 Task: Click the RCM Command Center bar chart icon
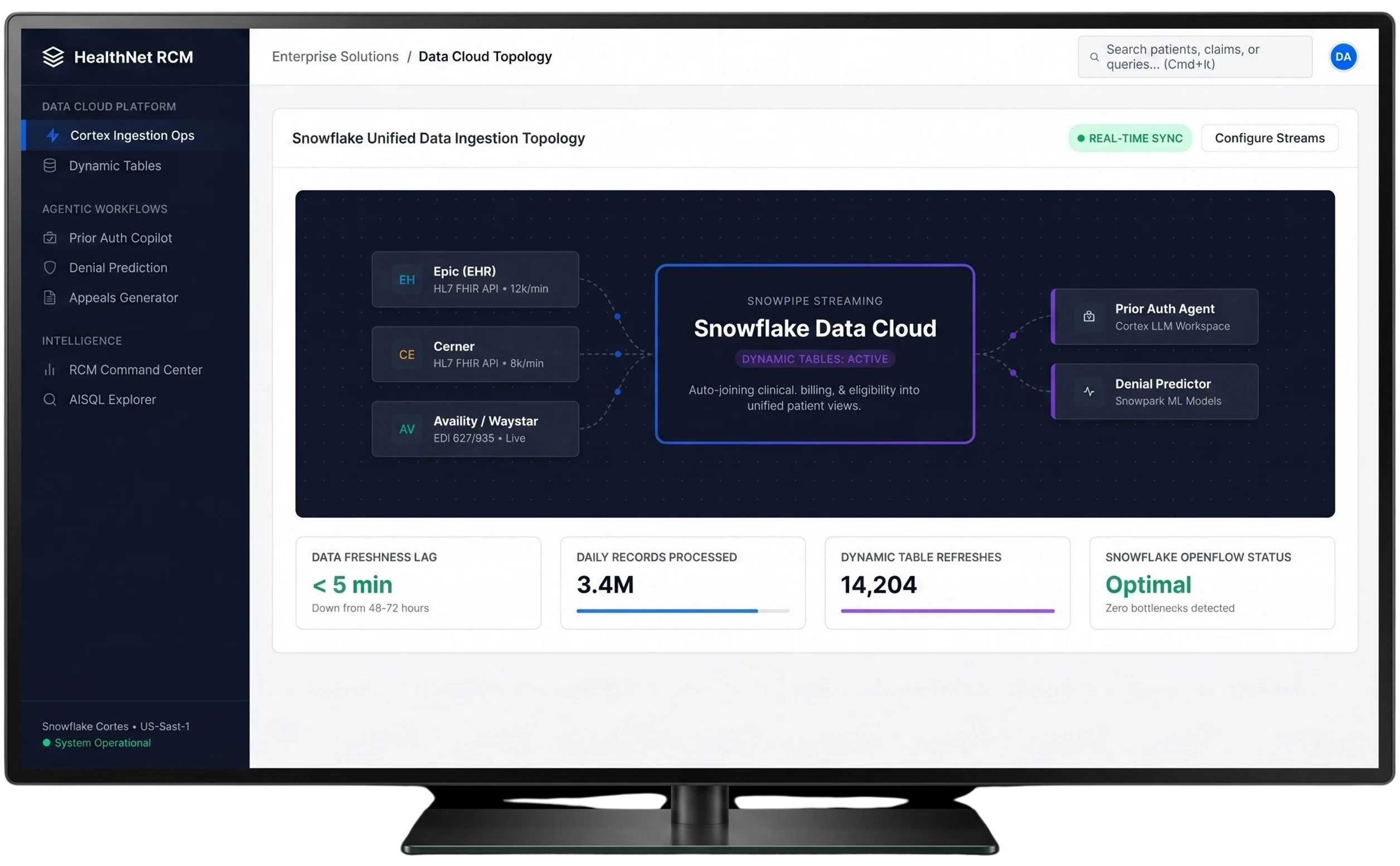pyautogui.click(x=50, y=369)
